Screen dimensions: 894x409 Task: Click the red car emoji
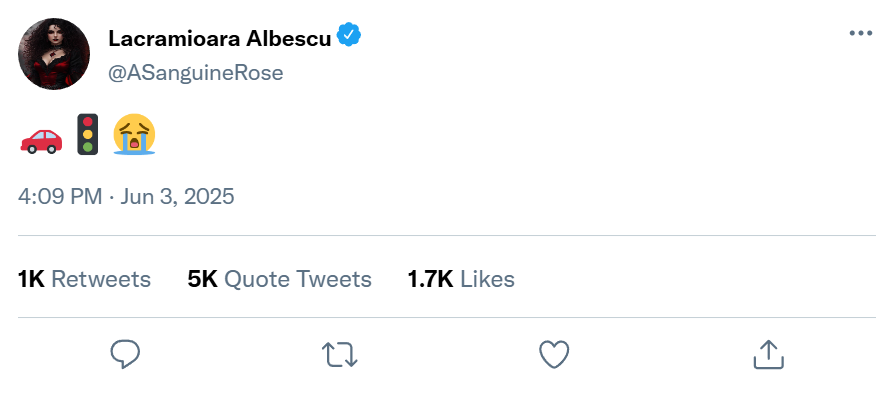(41, 136)
